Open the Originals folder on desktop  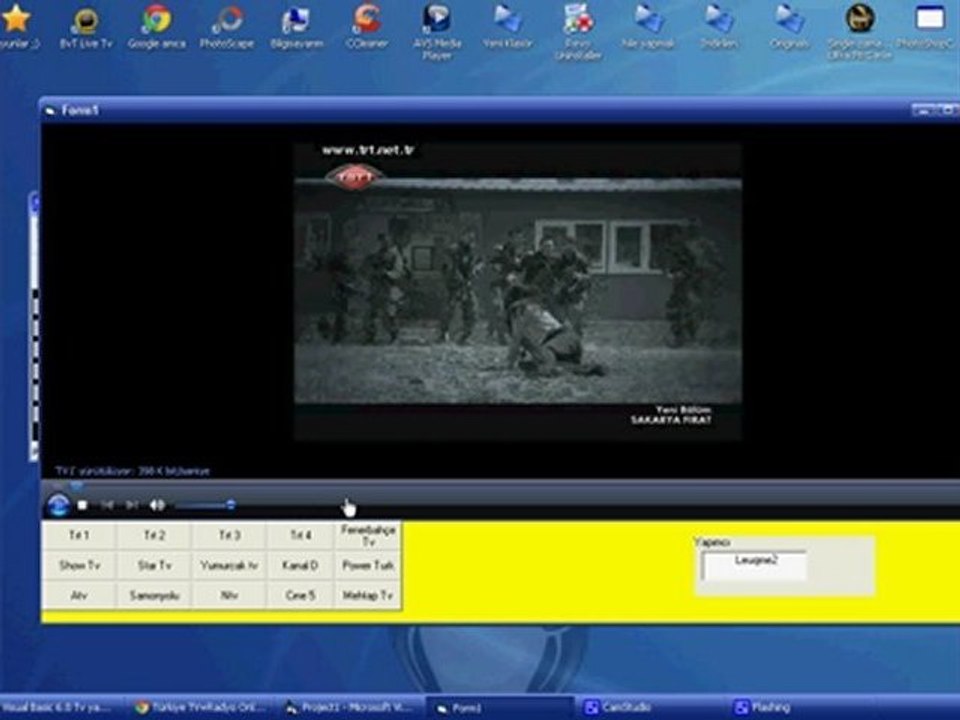point(789,27)
